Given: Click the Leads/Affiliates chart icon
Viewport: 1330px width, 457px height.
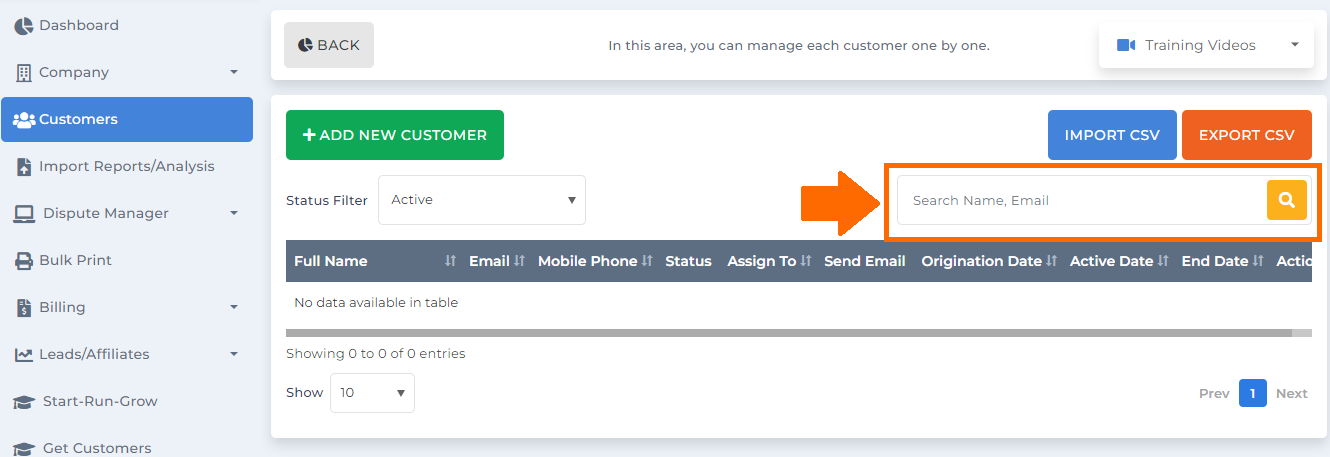Looking at the screenshot, I should (x=23, y=355).
